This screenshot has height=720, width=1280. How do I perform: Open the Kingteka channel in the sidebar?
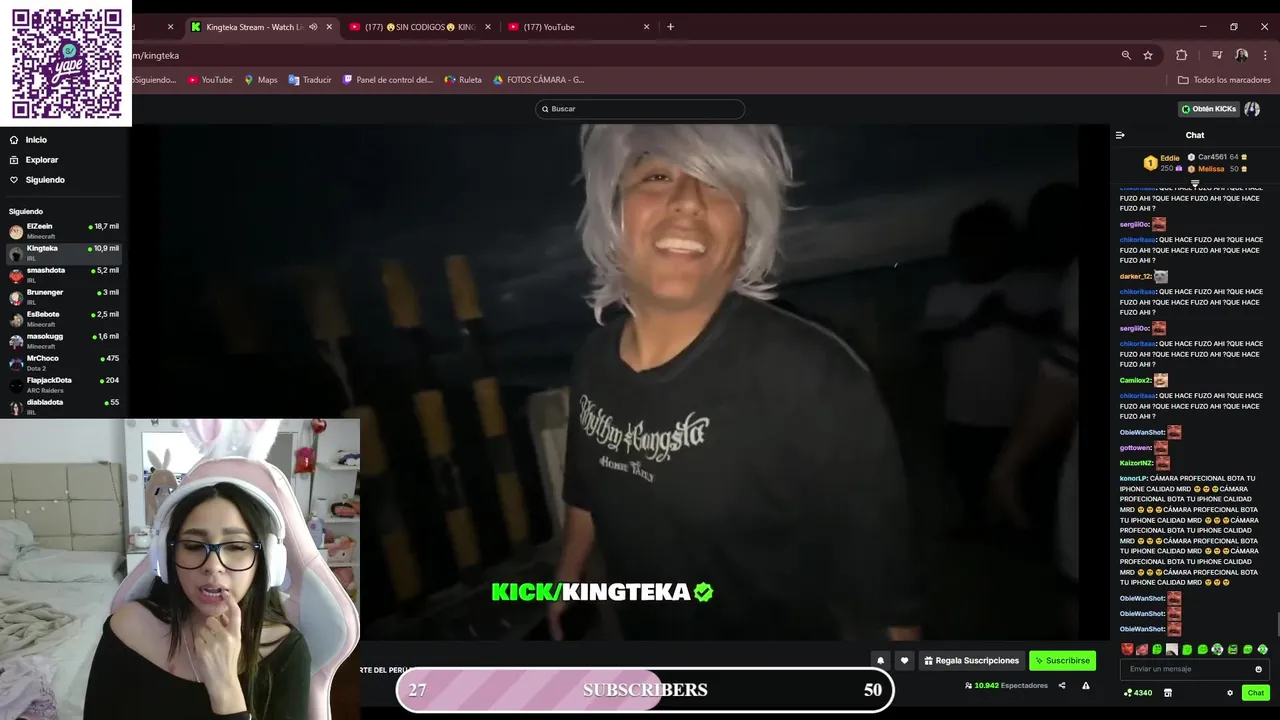coord(64,253)
